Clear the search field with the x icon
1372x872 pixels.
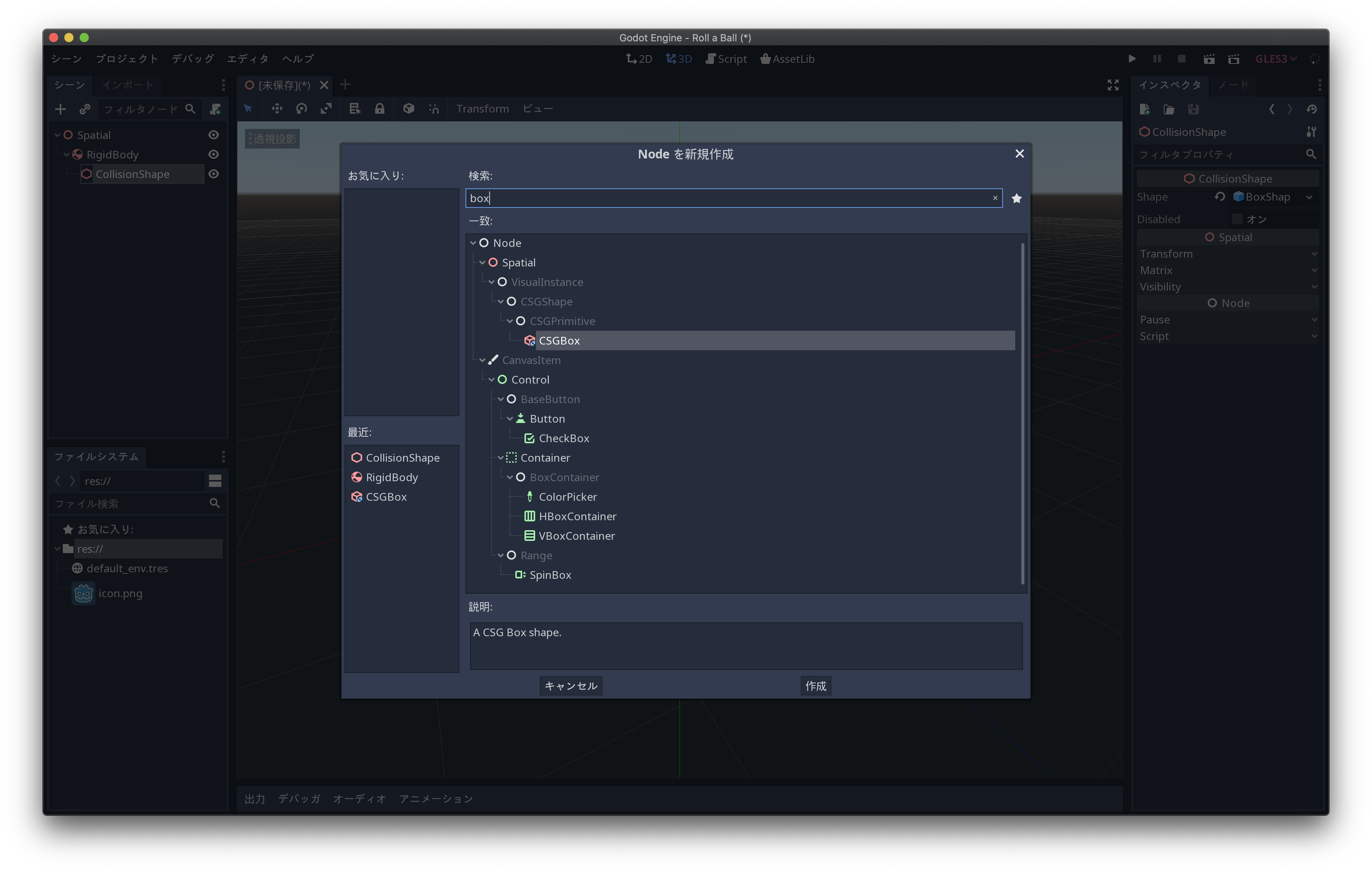pyautogui.click(x=995, y=198)
